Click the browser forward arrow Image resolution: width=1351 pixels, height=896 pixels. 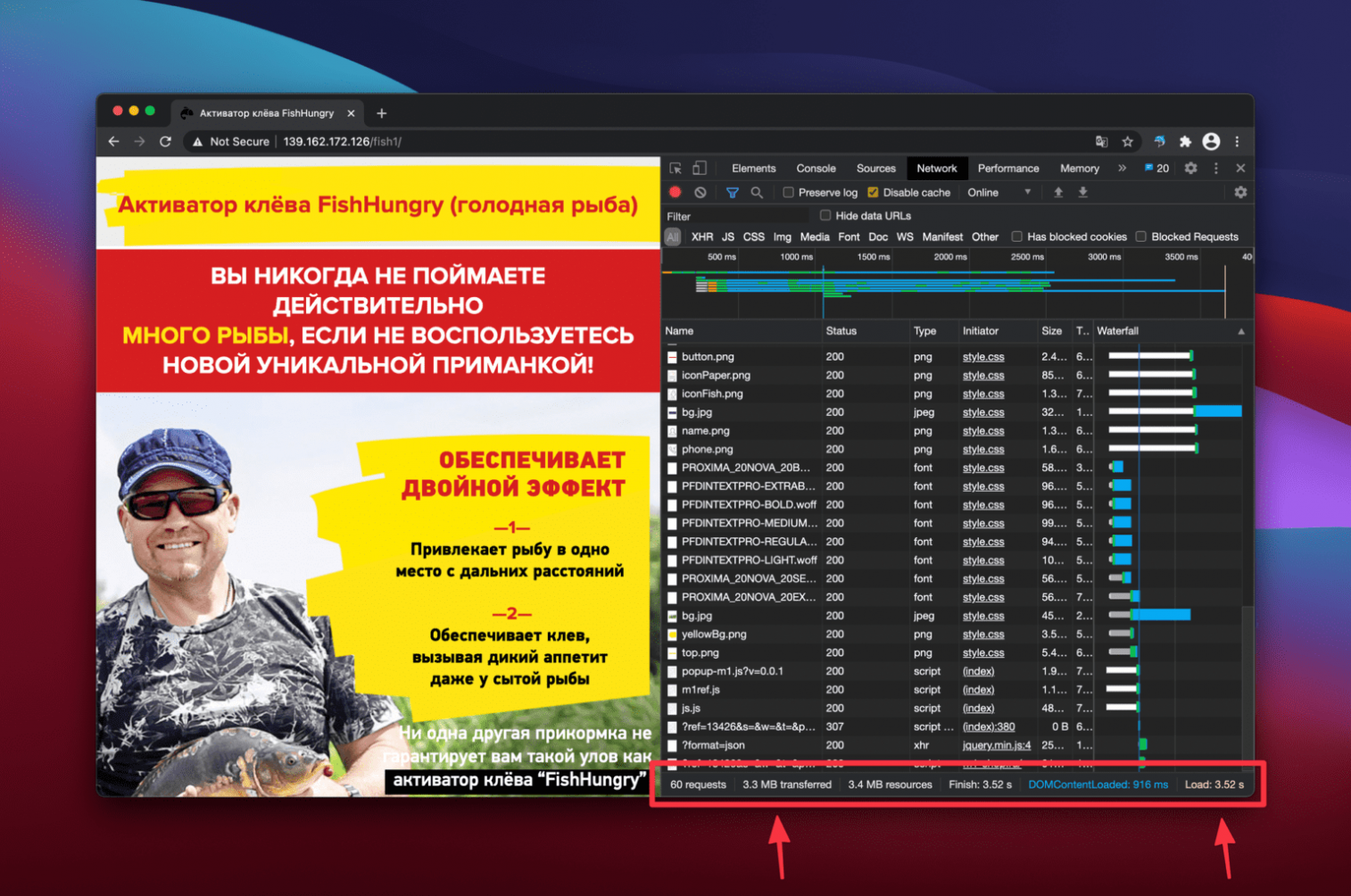139,141
